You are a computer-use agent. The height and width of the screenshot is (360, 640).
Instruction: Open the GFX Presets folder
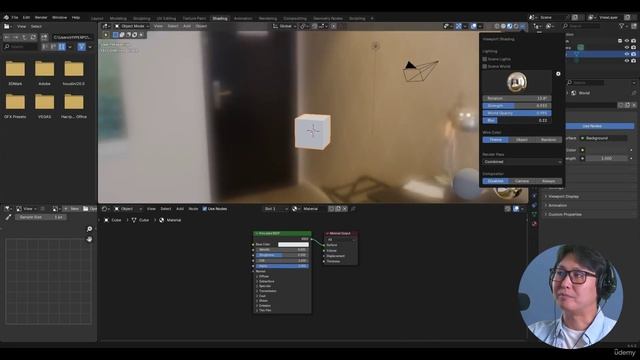tap(15, 106)
